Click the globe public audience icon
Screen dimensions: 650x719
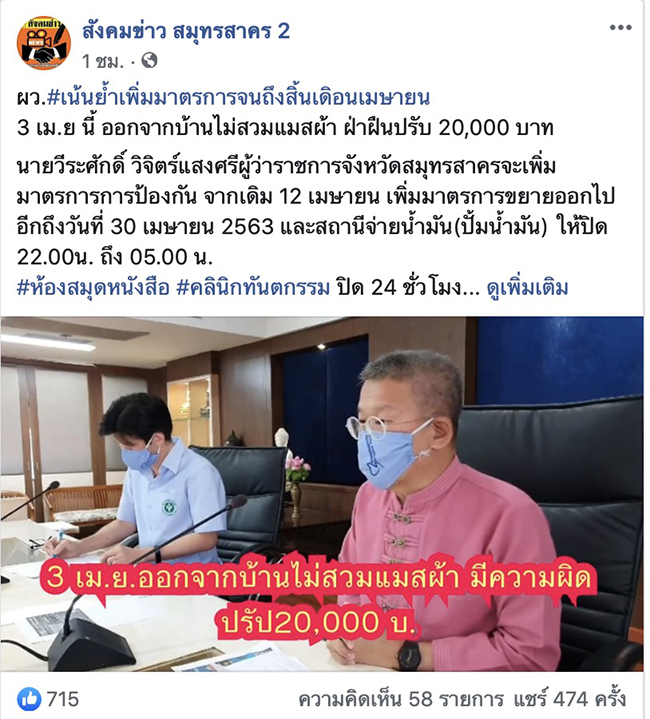point(149,60)
